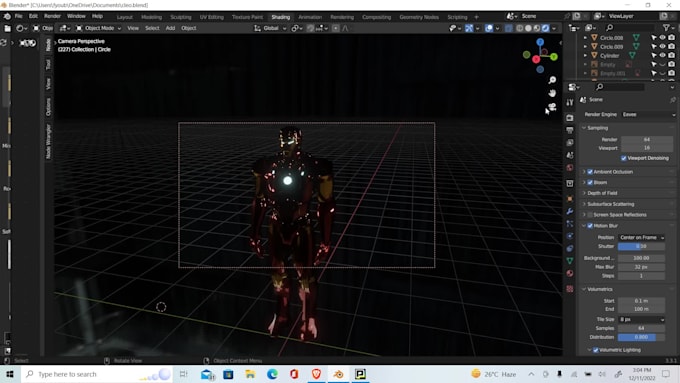Disable the Motion Blur checkbox

click(x=590, y=226)
